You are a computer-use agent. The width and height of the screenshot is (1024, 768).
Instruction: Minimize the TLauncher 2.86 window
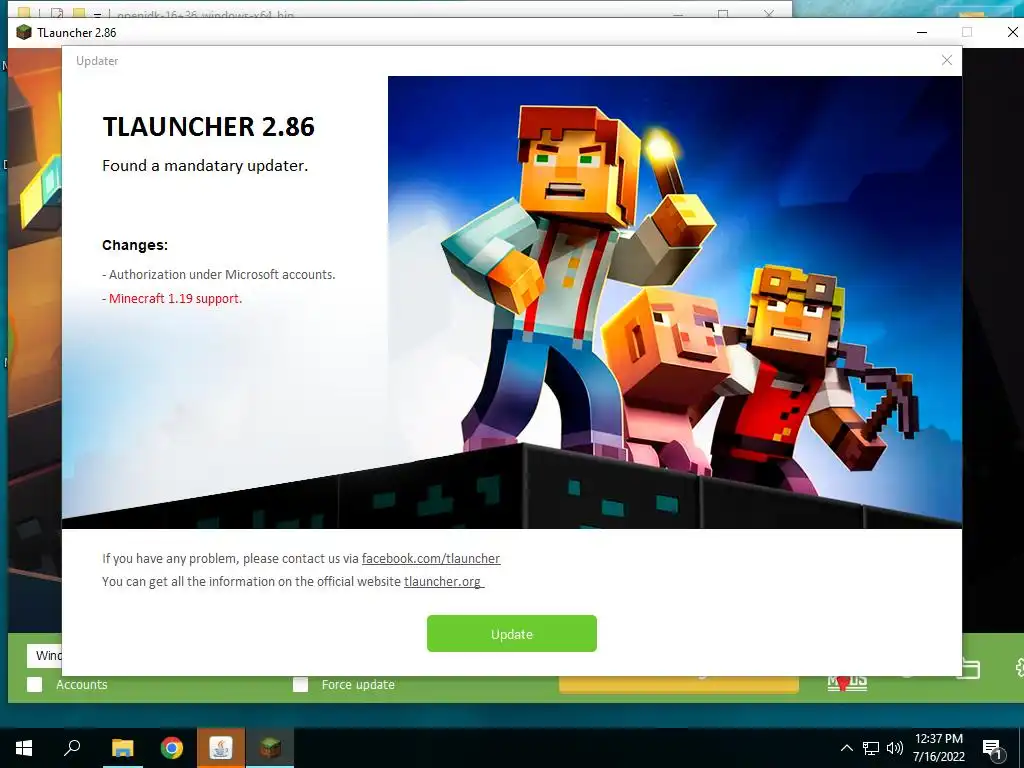pyautogui.click(x=922, y=32)
